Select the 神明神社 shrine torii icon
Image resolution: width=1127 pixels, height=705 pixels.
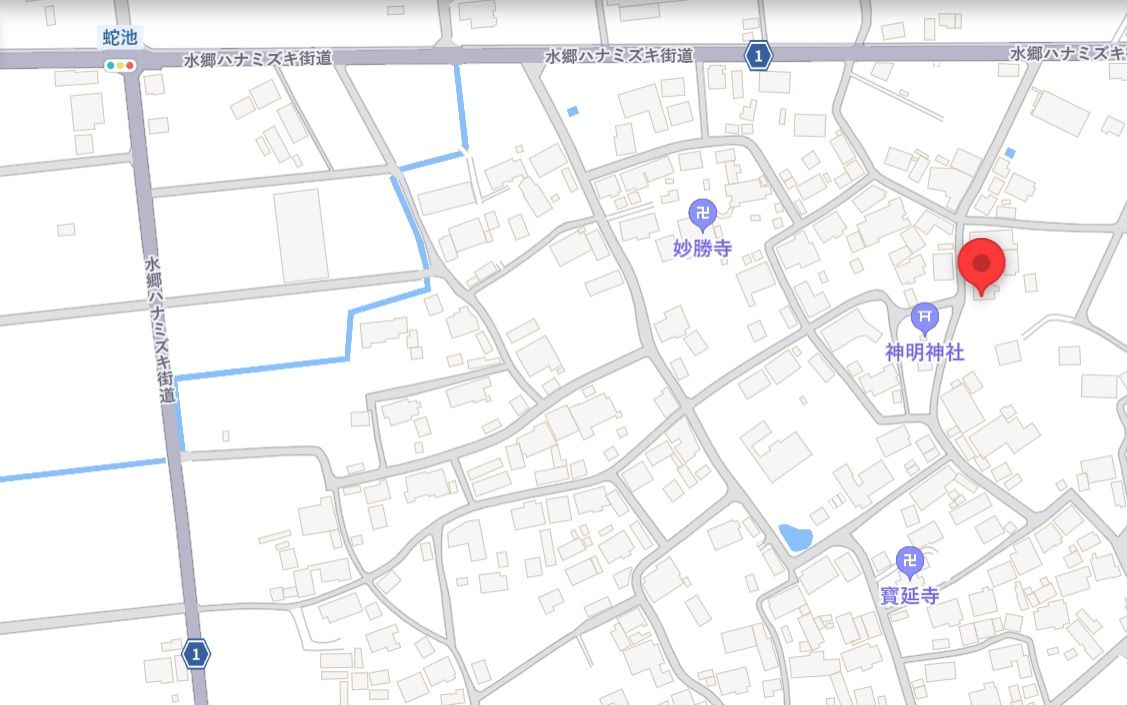click(x=924, y=318)
